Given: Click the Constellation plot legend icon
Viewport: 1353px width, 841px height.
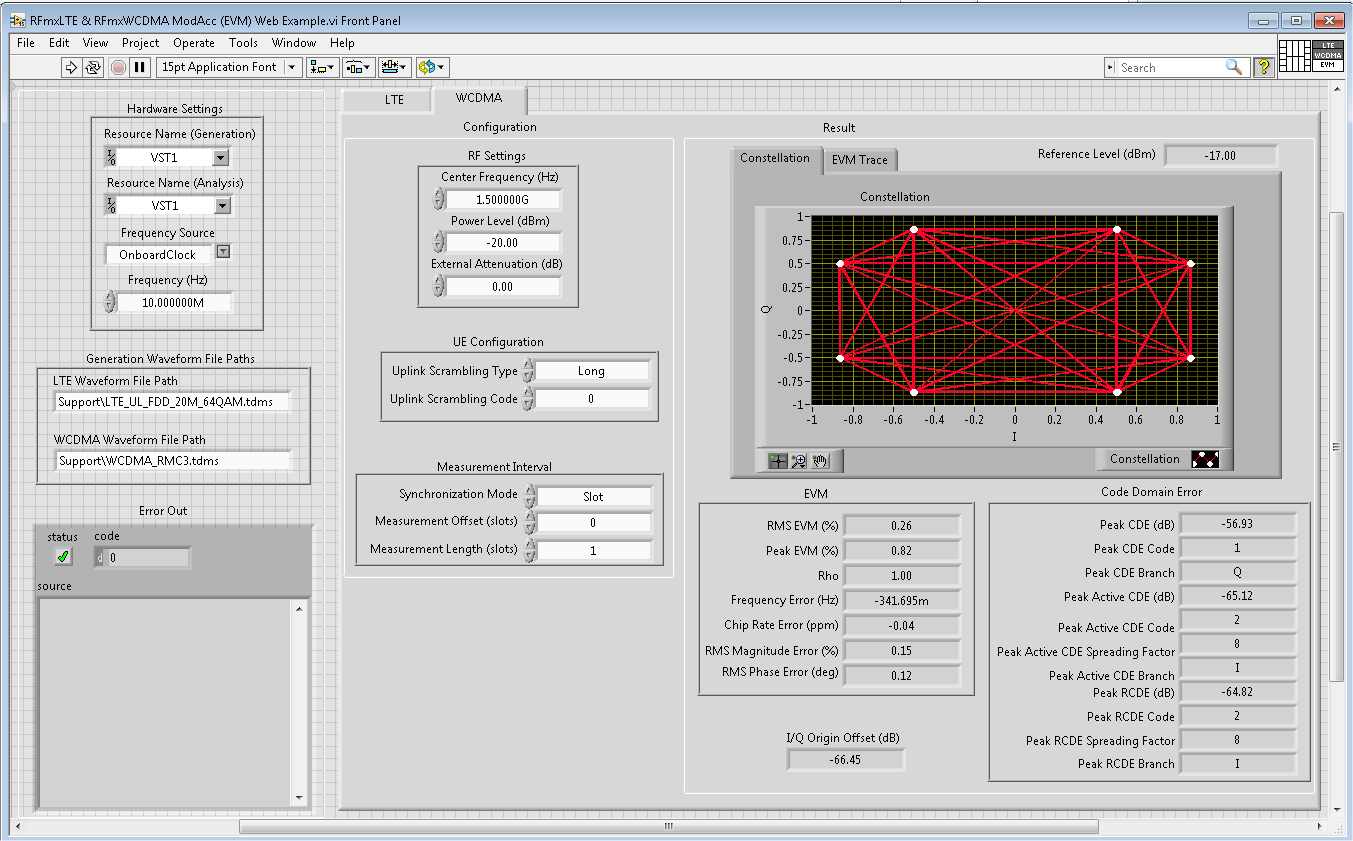Looking at the screenshot, I should pos(1205,460).
